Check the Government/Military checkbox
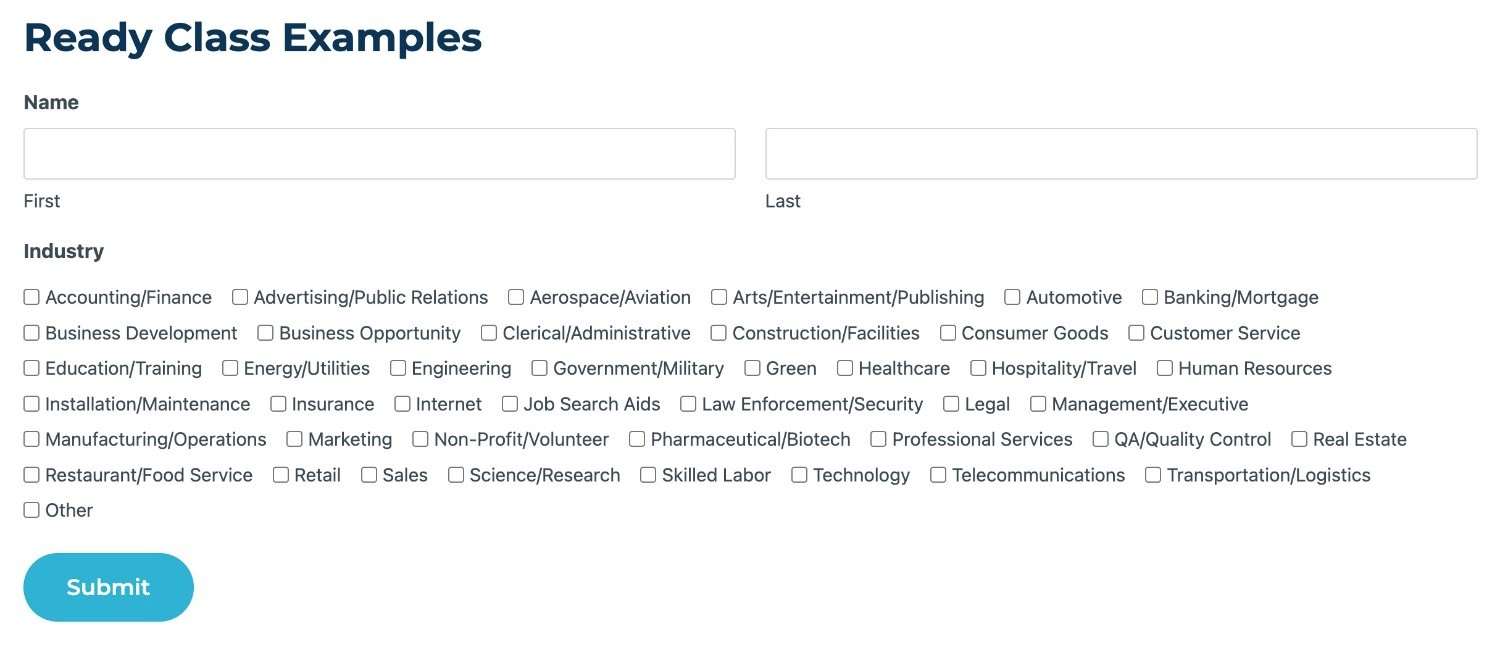 coord(540,368)
